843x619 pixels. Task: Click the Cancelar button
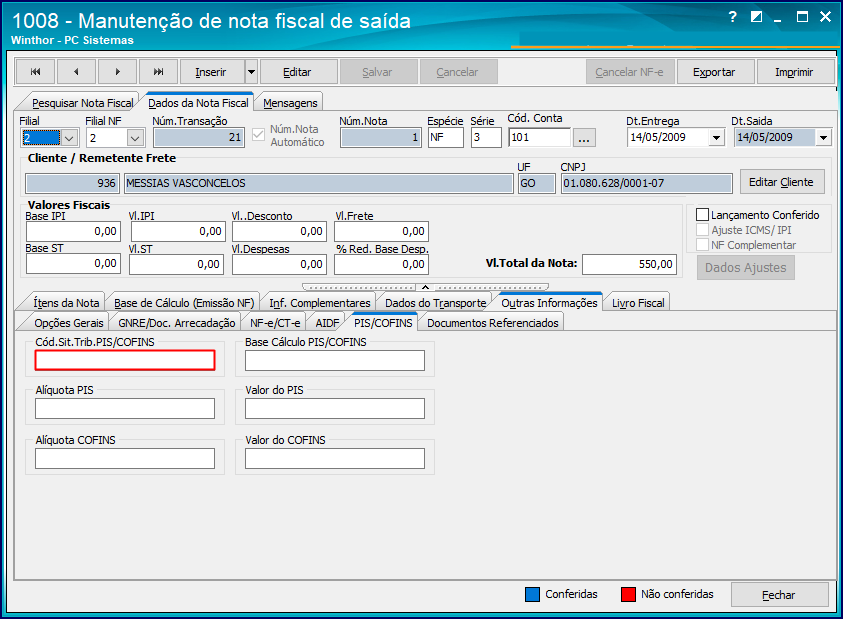pyautogui.click(x=457, y=72)
